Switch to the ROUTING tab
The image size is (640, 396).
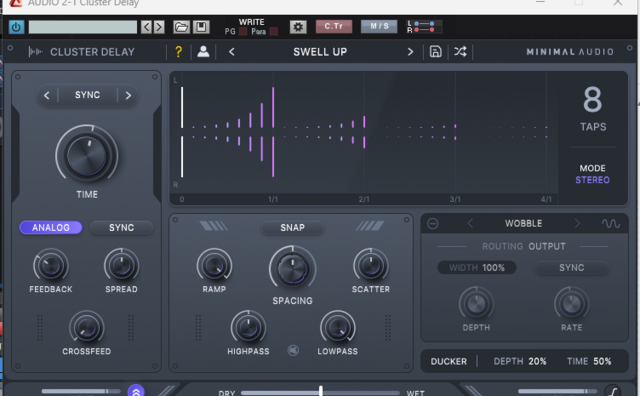(502, 247)
